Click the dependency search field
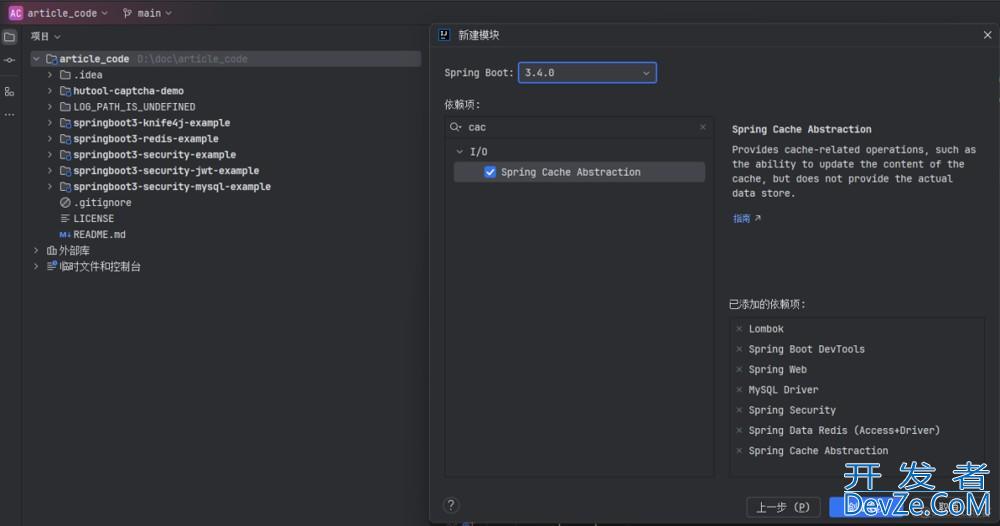 click(x=579, y=127)
